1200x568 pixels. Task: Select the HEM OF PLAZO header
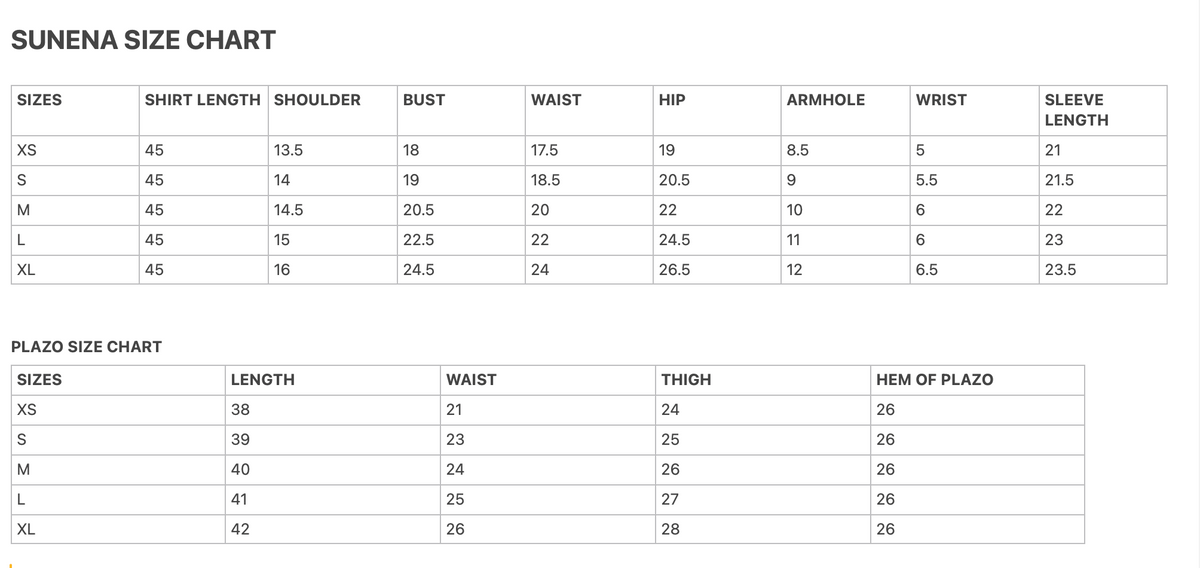935,380
